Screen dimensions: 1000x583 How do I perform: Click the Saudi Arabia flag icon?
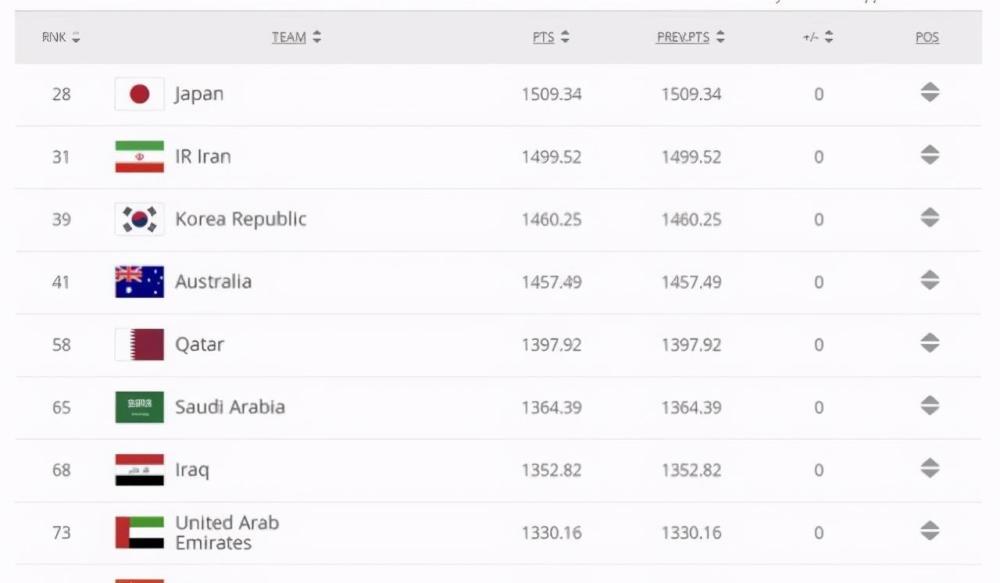[140, 407]
